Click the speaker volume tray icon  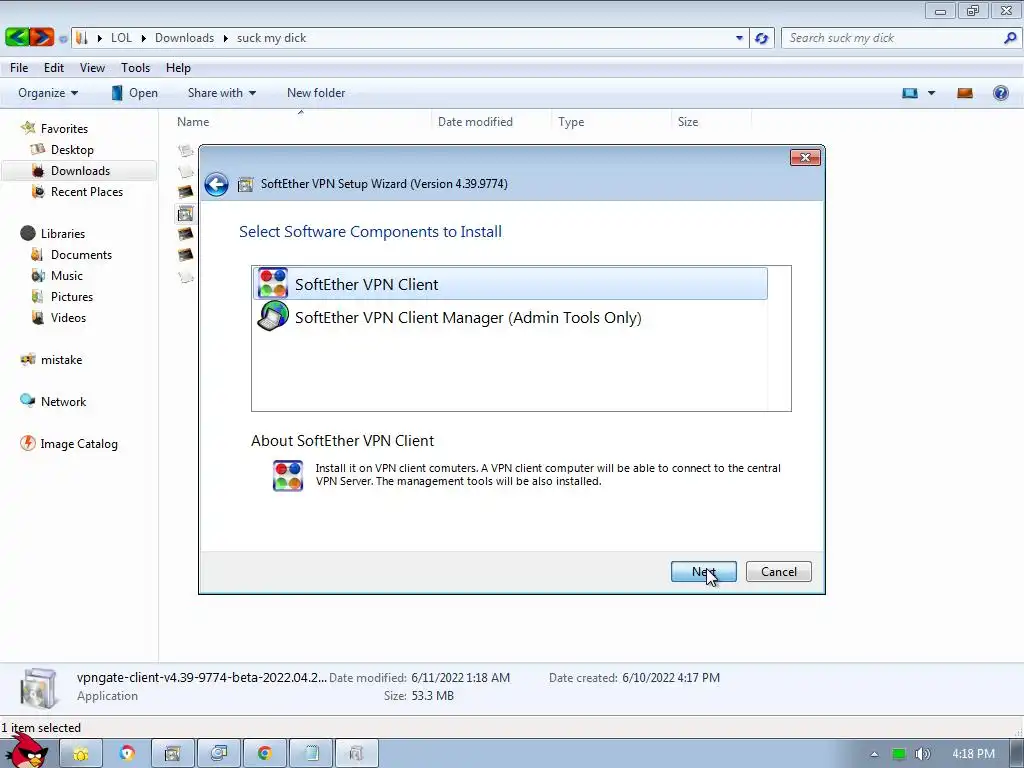coord(922,754)
